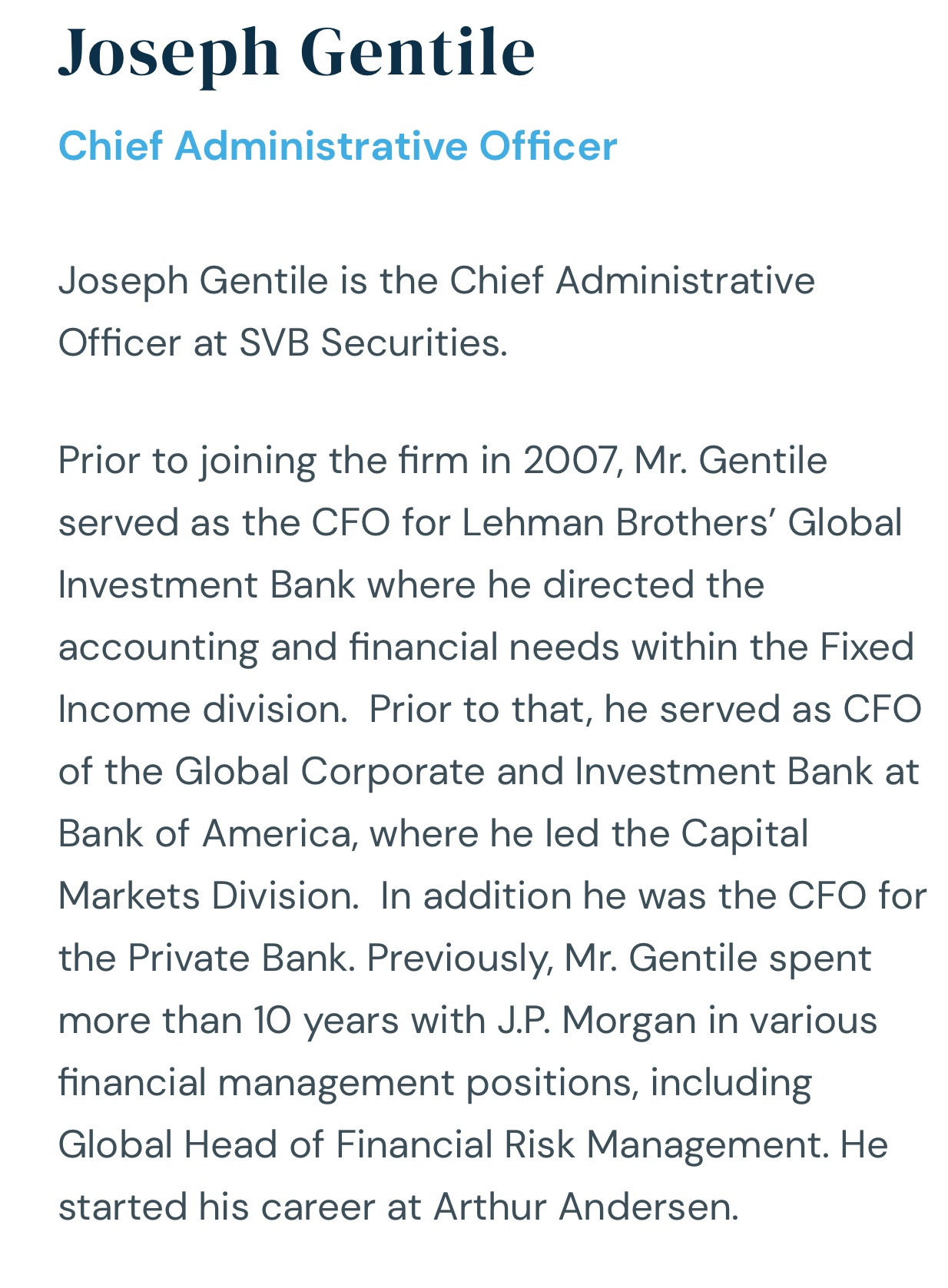
Task: Click the words 'SVB Securities' in intro
Action: (373, 343)
